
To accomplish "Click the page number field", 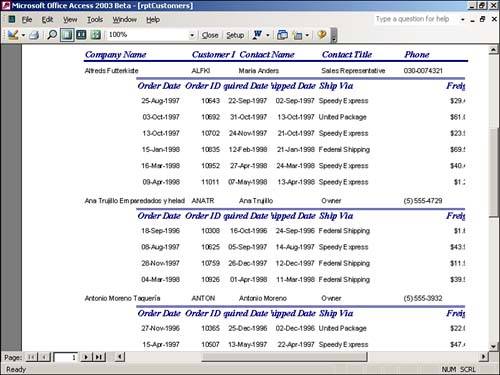I will point(66,357).
